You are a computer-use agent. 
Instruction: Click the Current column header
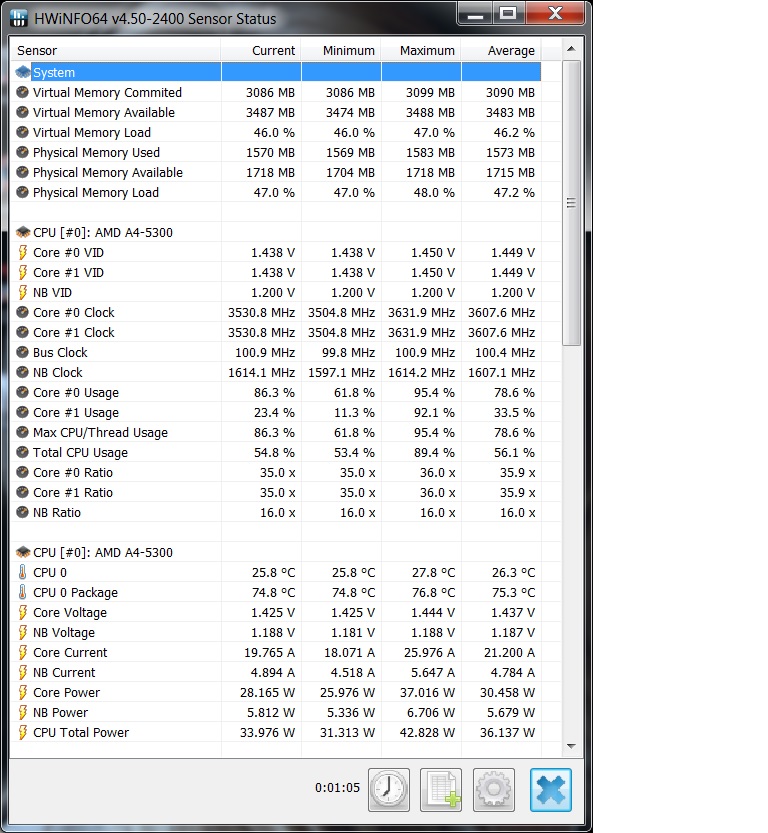261,50
